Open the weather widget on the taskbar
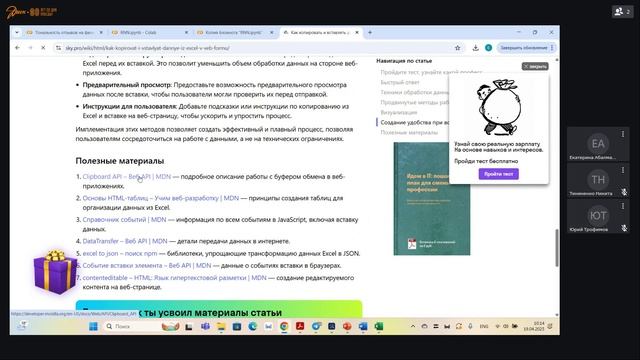Screen dimensions: 640x360 22,325
